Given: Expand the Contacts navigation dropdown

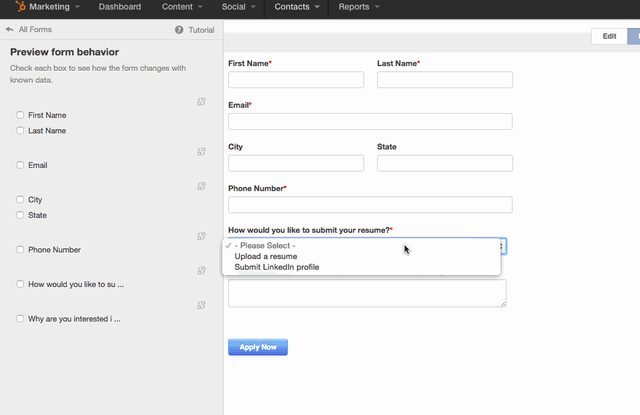Looking at the screenshot, I should pyautogui.click(x=297, y=7).
